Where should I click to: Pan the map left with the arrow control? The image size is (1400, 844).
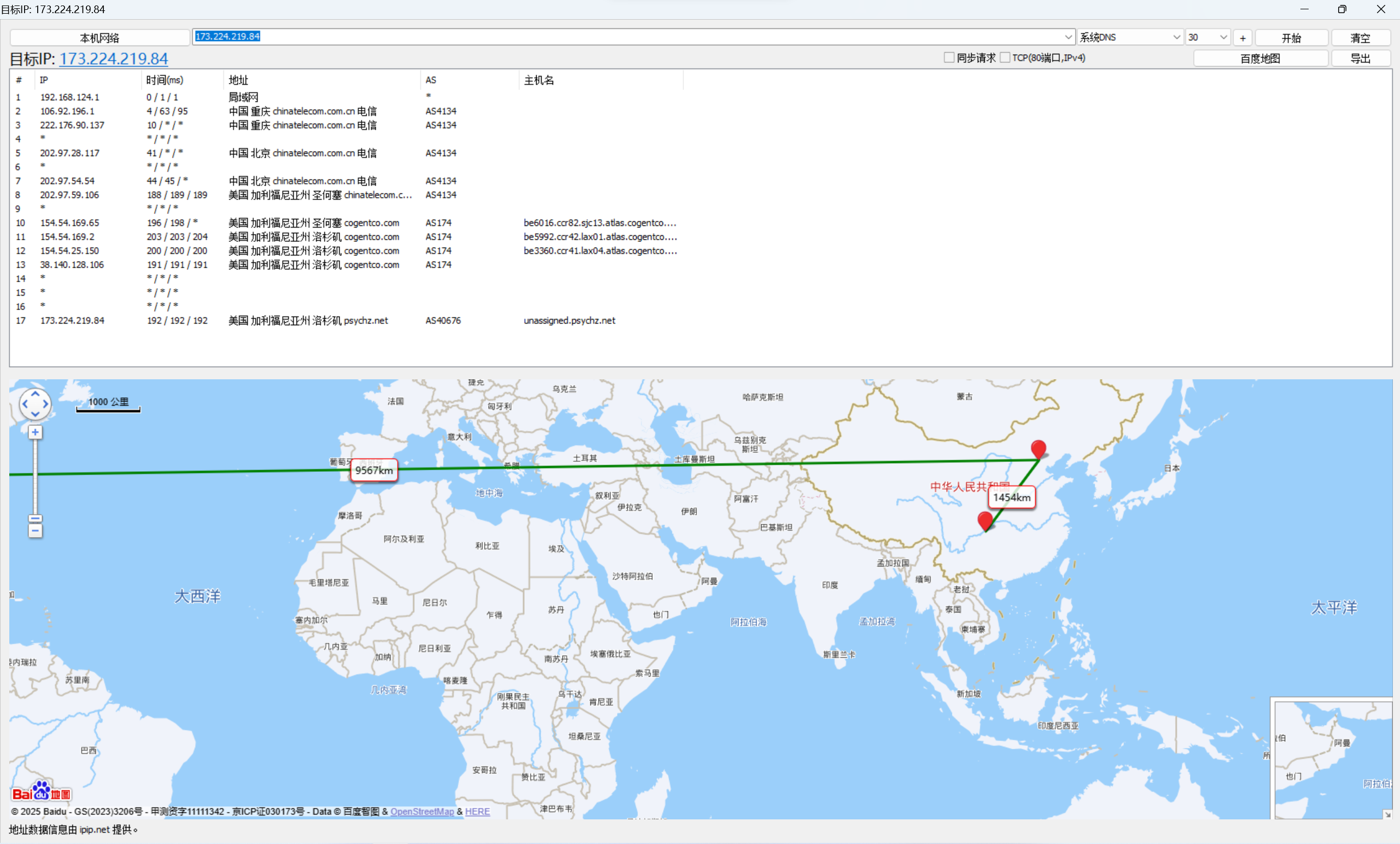[x=25, y=404]
